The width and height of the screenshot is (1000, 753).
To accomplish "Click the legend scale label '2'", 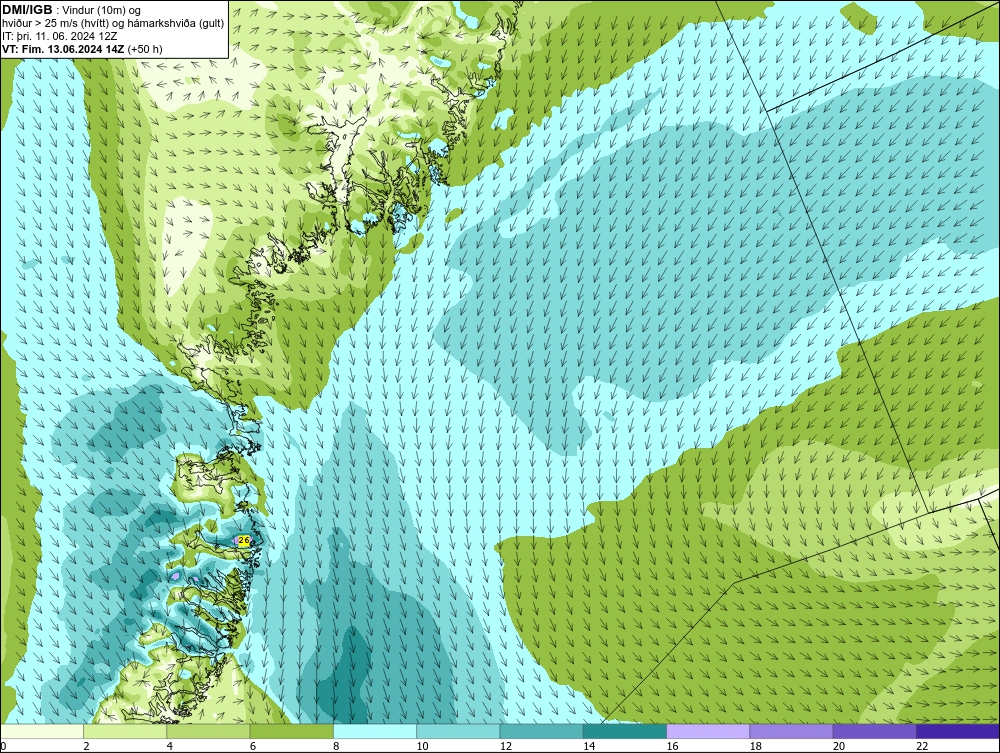I will pyautogui.click(x=86, y=747).
